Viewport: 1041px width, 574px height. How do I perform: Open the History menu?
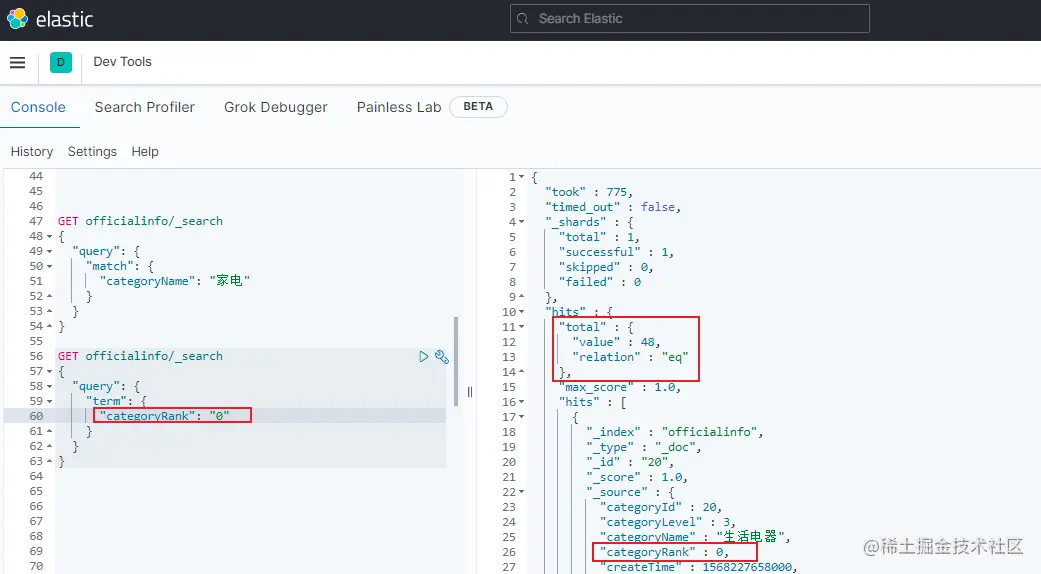pos(32,152)
